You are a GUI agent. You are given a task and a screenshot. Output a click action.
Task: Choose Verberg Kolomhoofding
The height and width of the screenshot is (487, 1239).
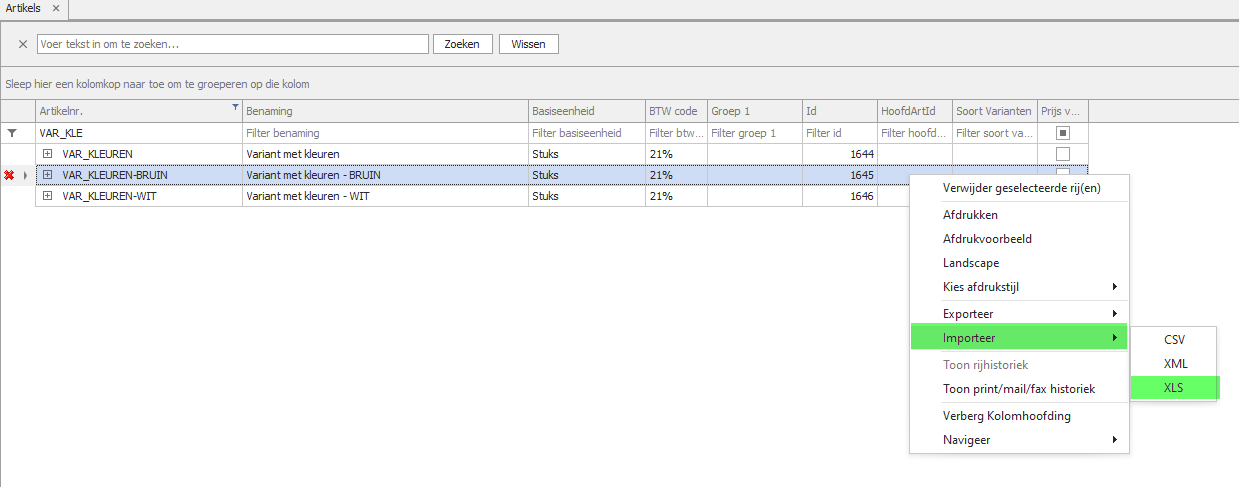(x=1020, y=416)
